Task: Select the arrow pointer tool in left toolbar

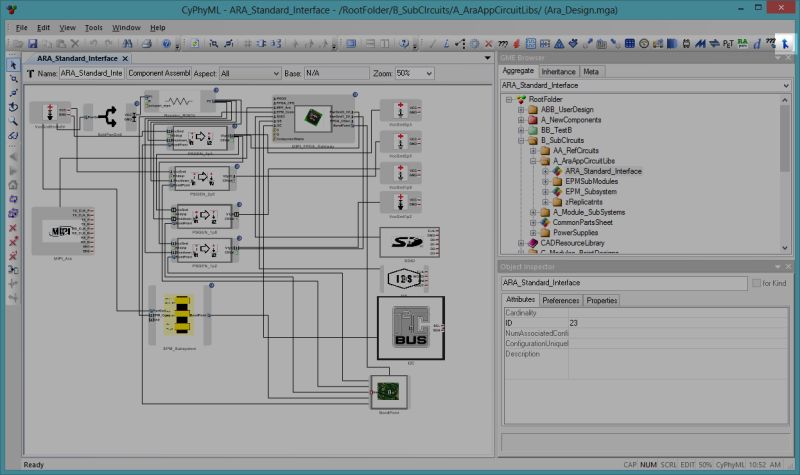Action: [13, 65]
